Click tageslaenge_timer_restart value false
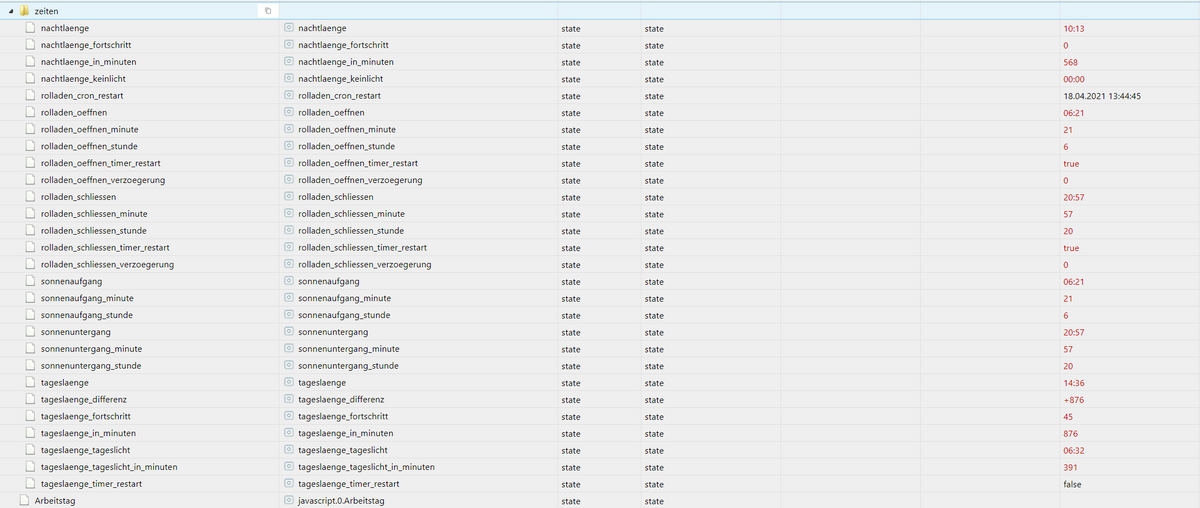The width and height of the screenshot is (1200, 508). [1072, 484]
